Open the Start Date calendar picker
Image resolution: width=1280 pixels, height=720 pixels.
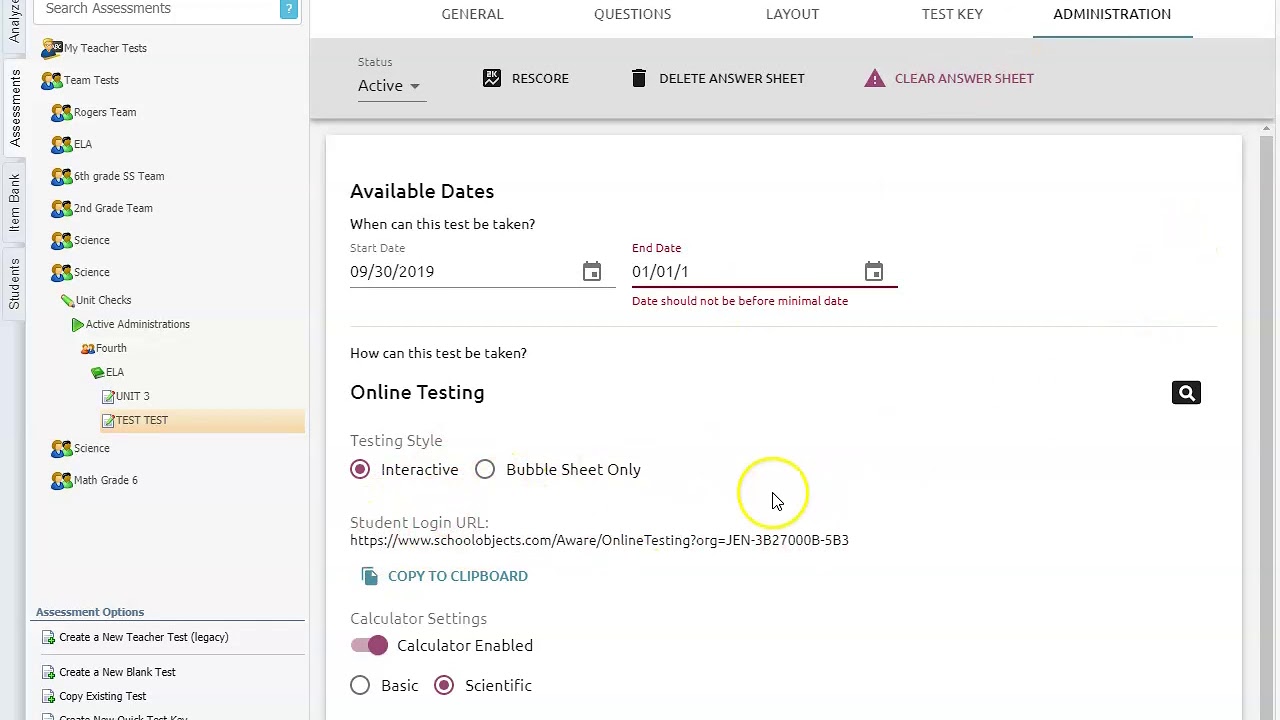(592, 272)
